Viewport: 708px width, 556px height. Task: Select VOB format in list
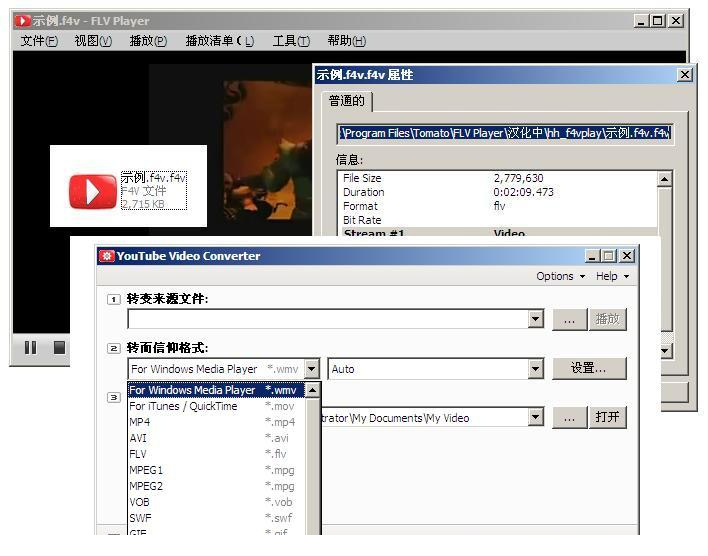[x=216, y=502]
